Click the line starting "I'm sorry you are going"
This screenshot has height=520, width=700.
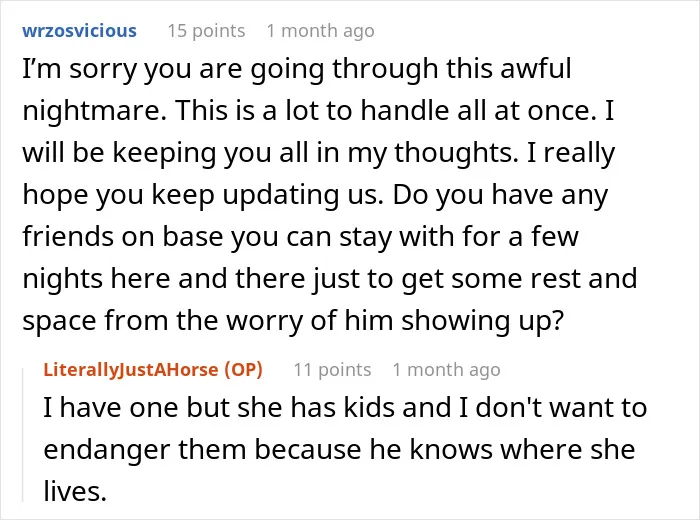297,69
